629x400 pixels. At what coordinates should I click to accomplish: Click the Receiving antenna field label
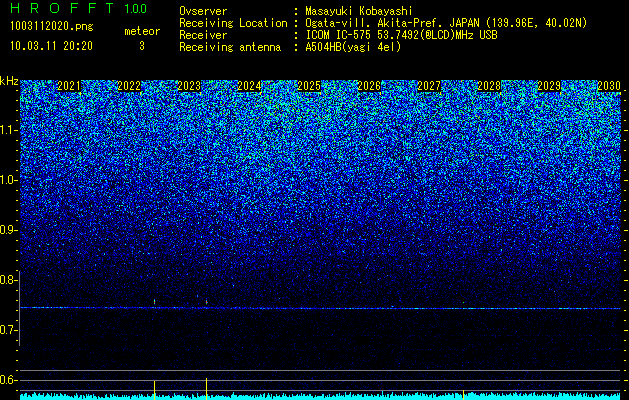230,47
